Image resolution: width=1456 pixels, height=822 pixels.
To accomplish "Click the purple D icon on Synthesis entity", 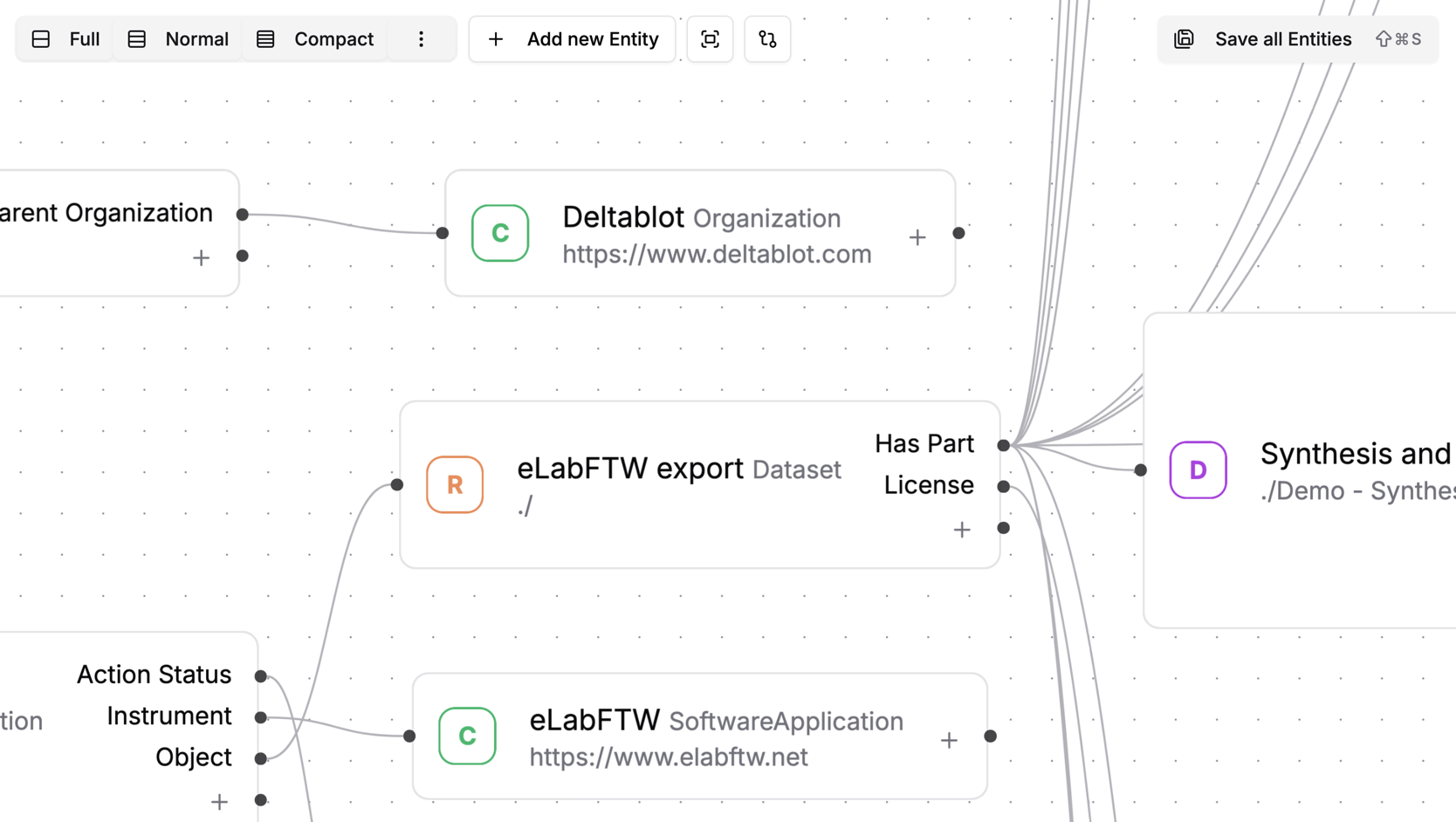I will (x=1198, y=470).
